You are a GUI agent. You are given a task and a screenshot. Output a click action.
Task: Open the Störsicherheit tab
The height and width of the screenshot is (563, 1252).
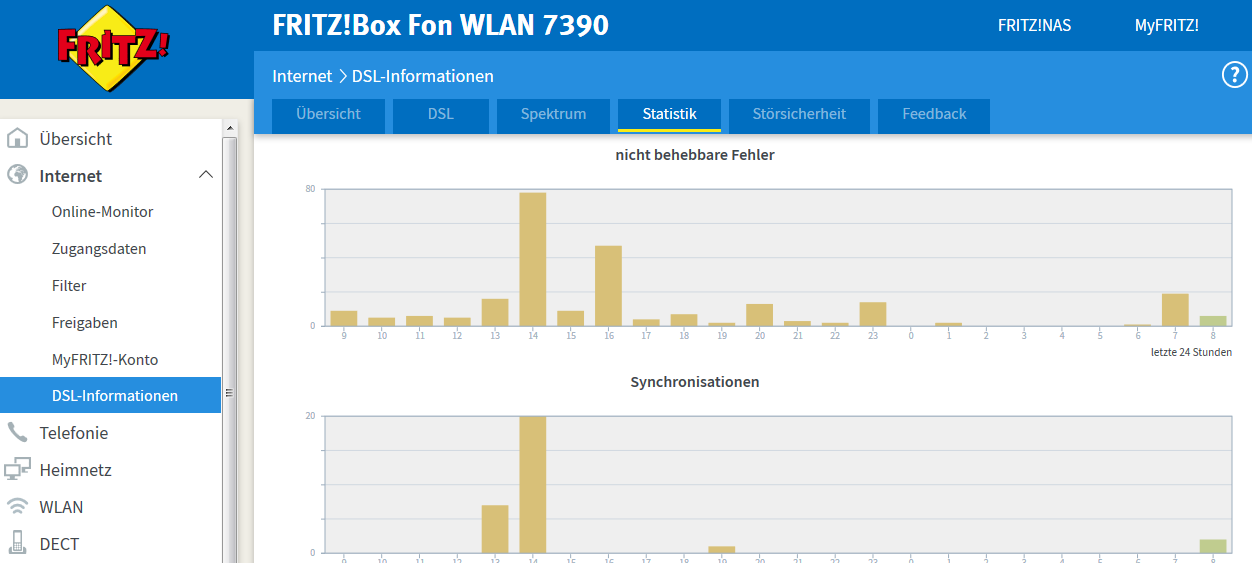click(x=799, y=115)
